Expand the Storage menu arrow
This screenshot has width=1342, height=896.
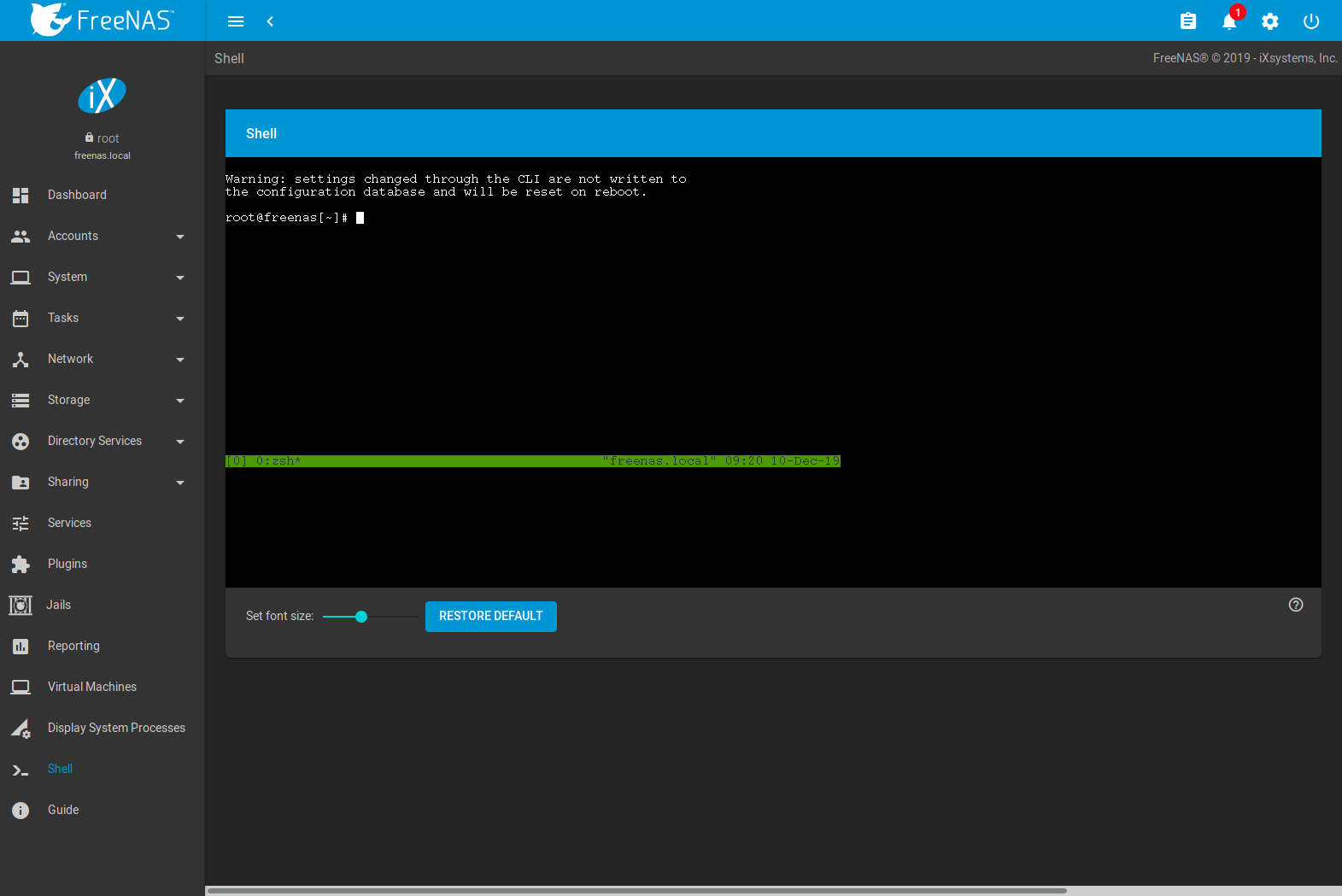(180, 401)
